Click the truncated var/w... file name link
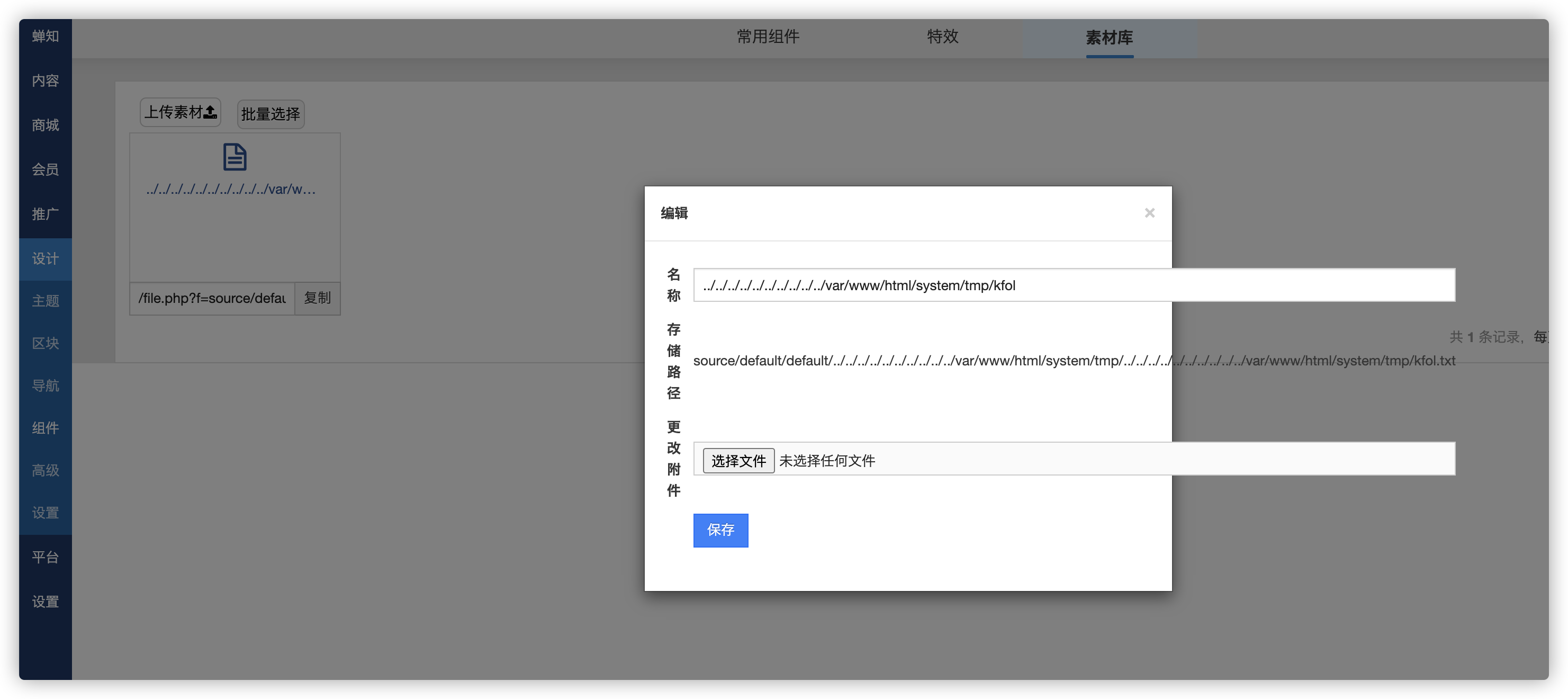Image resolution: width=1568 pixels, height=699 pixels. click(x=231, y=190)
